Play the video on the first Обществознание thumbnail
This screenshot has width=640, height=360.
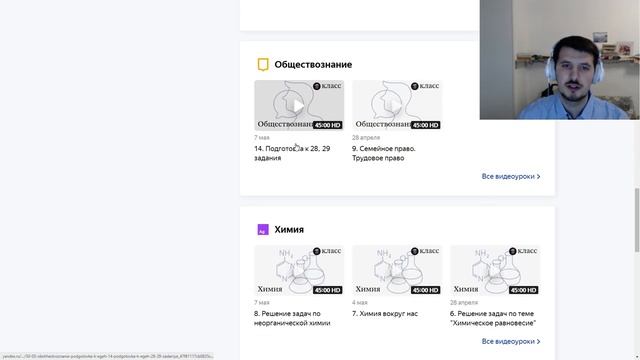point(299,105)
